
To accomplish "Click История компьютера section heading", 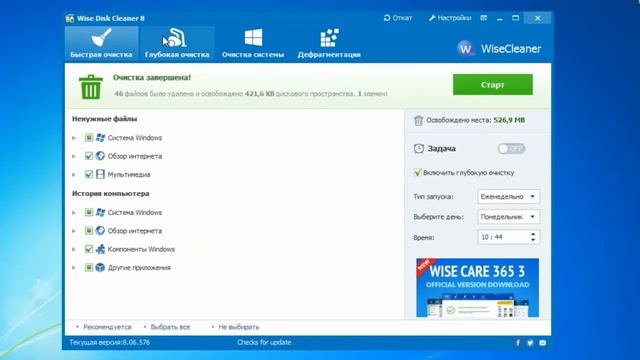I will pos(111,193).
